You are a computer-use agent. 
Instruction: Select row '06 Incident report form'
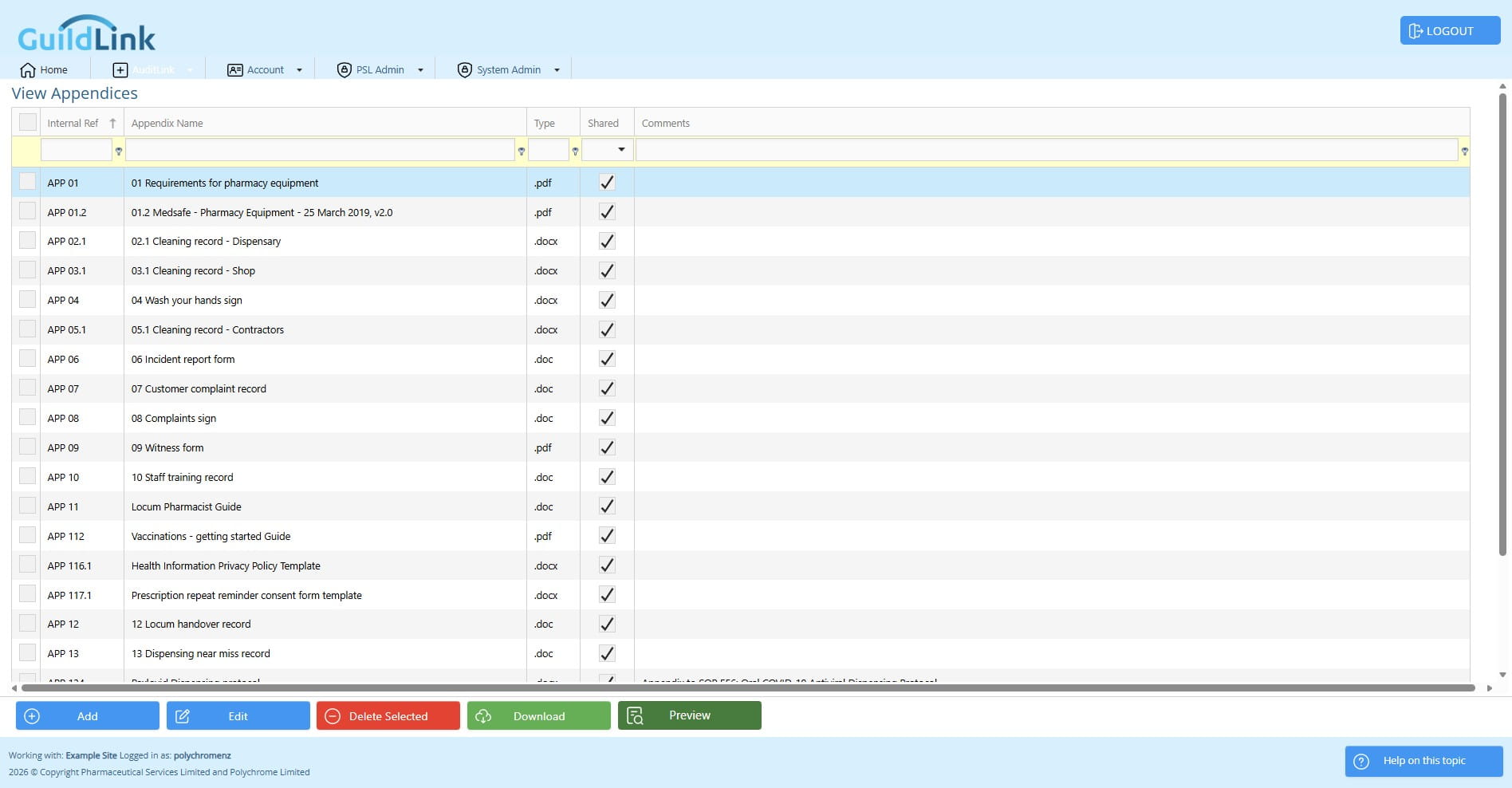coord(741,359)
